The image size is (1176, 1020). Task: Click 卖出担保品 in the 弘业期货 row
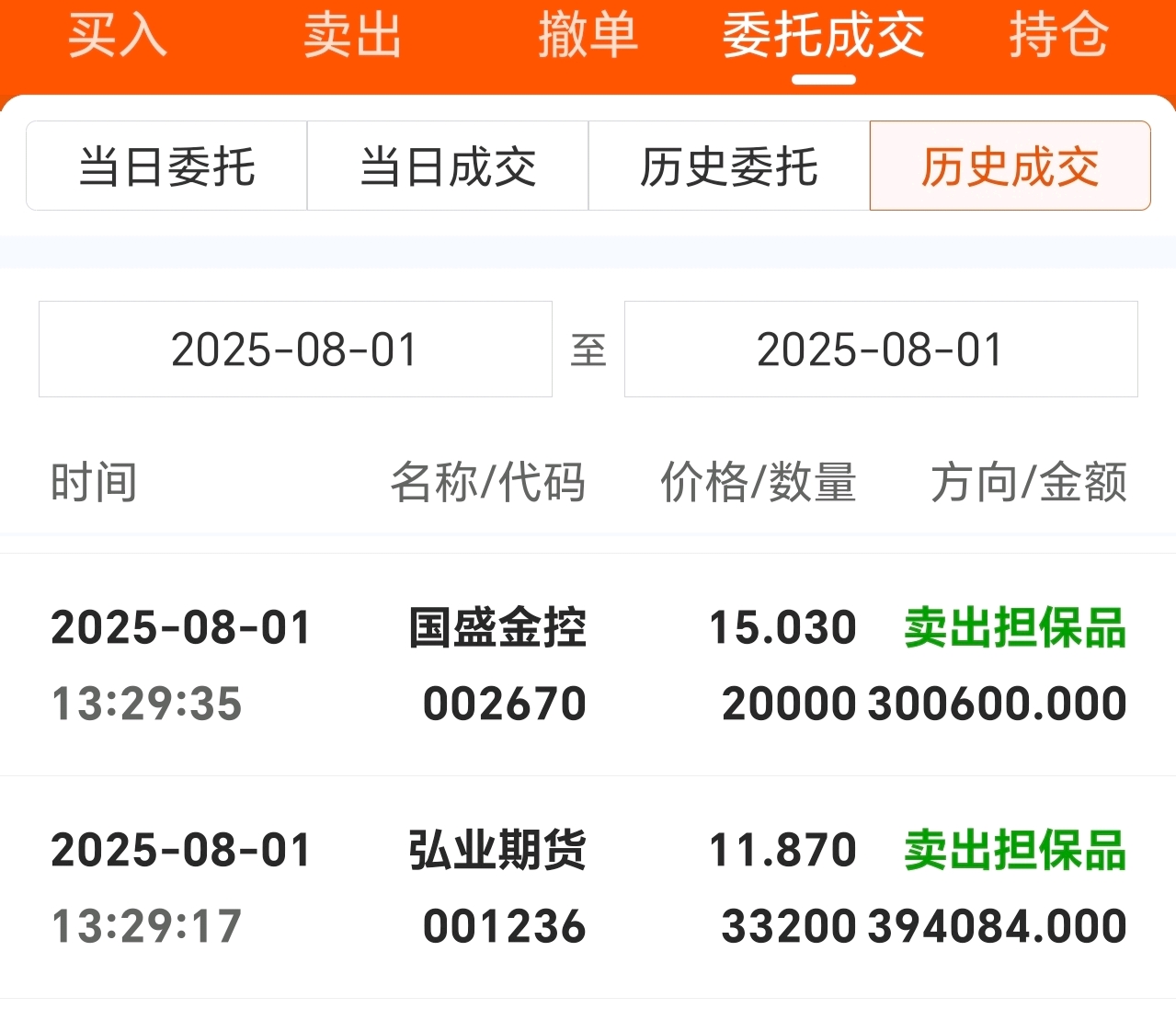tap(1015, 851)
